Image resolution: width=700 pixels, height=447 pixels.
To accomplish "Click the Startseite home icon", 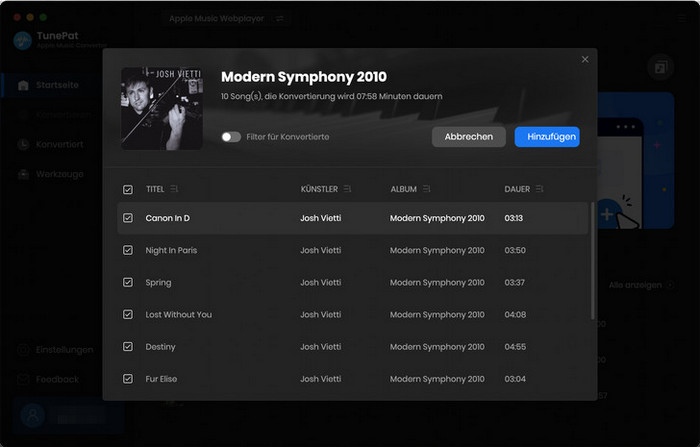I will (x=23, y=85).
